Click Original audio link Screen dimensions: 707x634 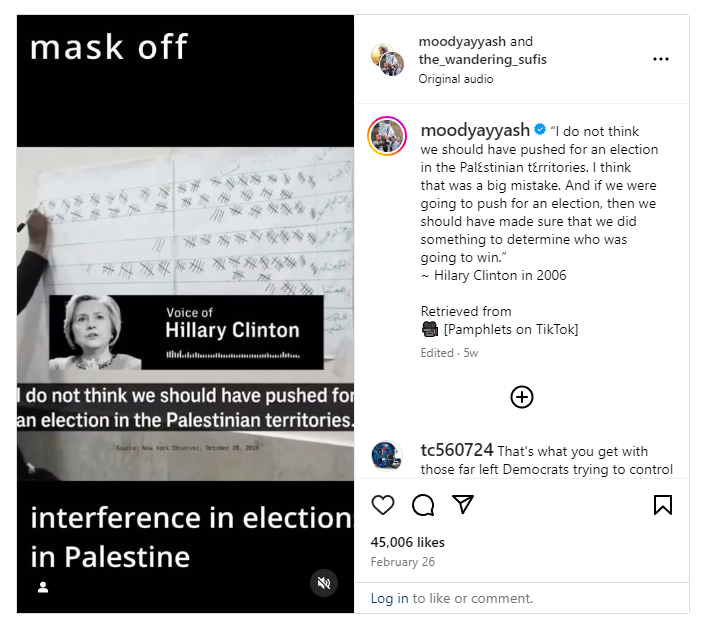(x=455, y=79)
